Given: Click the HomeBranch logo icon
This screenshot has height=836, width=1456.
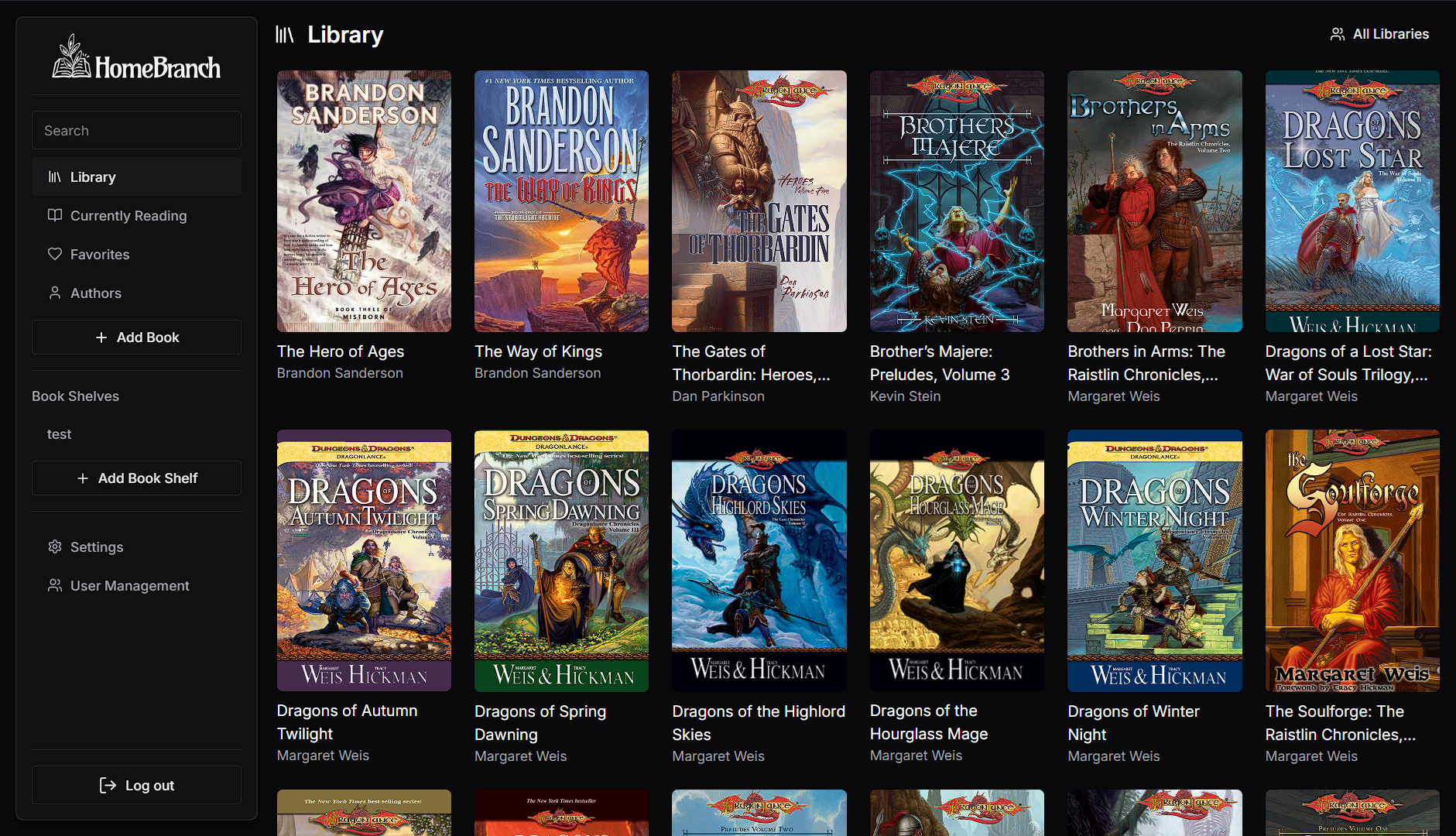Looking at the screenshot, I should tap(71, 57).
